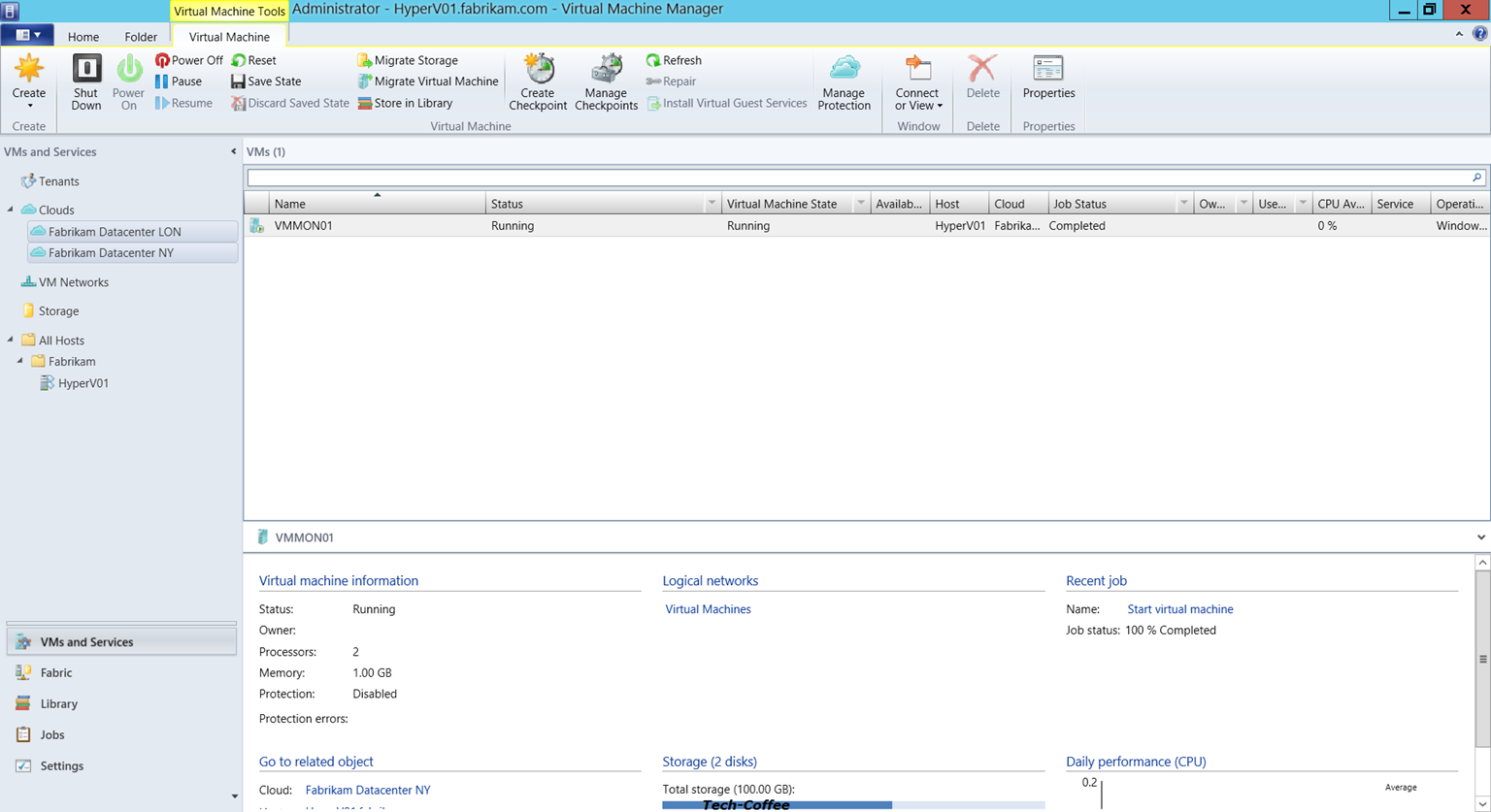Screen dimensions: 1491x812
Task: Open the Help question mark icon
Action: [1479, 34]
